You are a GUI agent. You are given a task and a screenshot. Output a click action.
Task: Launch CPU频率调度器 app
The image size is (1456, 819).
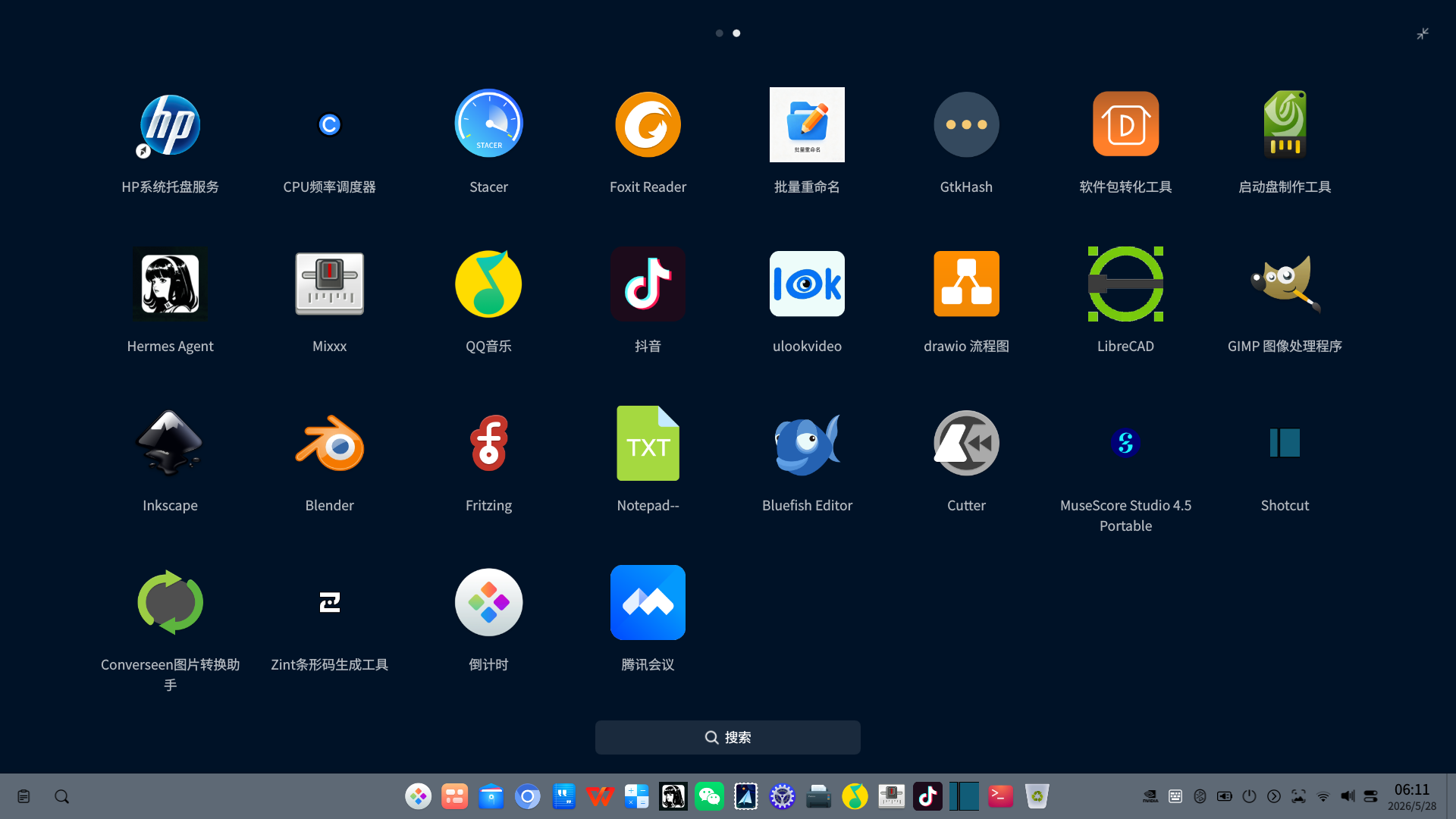pos(329,125)
